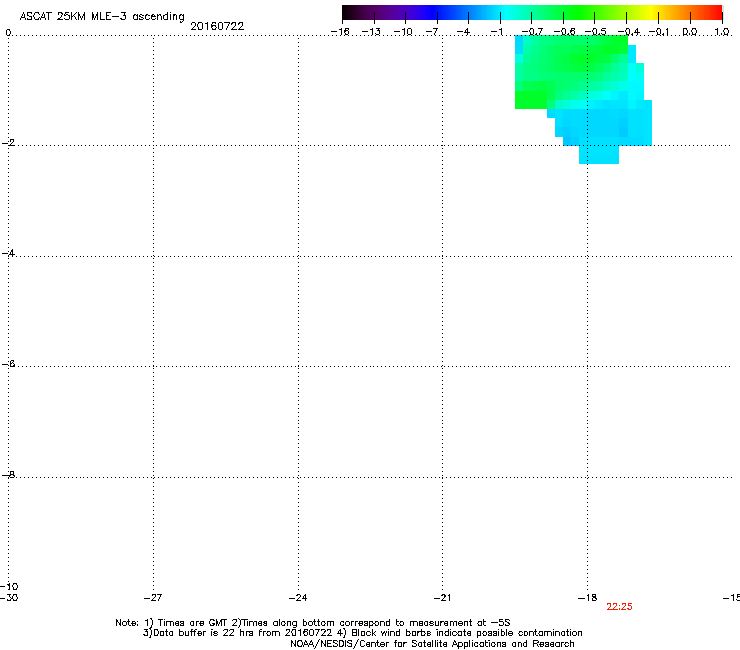Click the latitude axis label '-8'
This screenshot has width=740, height=650.
point(8,474)
